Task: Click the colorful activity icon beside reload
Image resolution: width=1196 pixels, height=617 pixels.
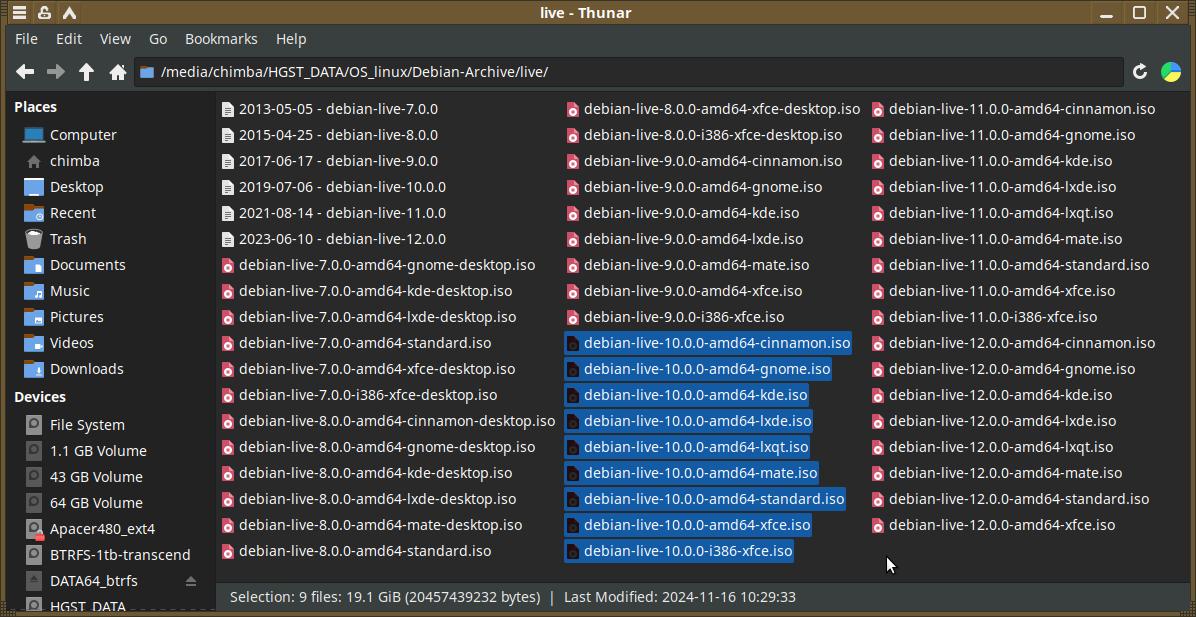Action: pos(1171,72)
